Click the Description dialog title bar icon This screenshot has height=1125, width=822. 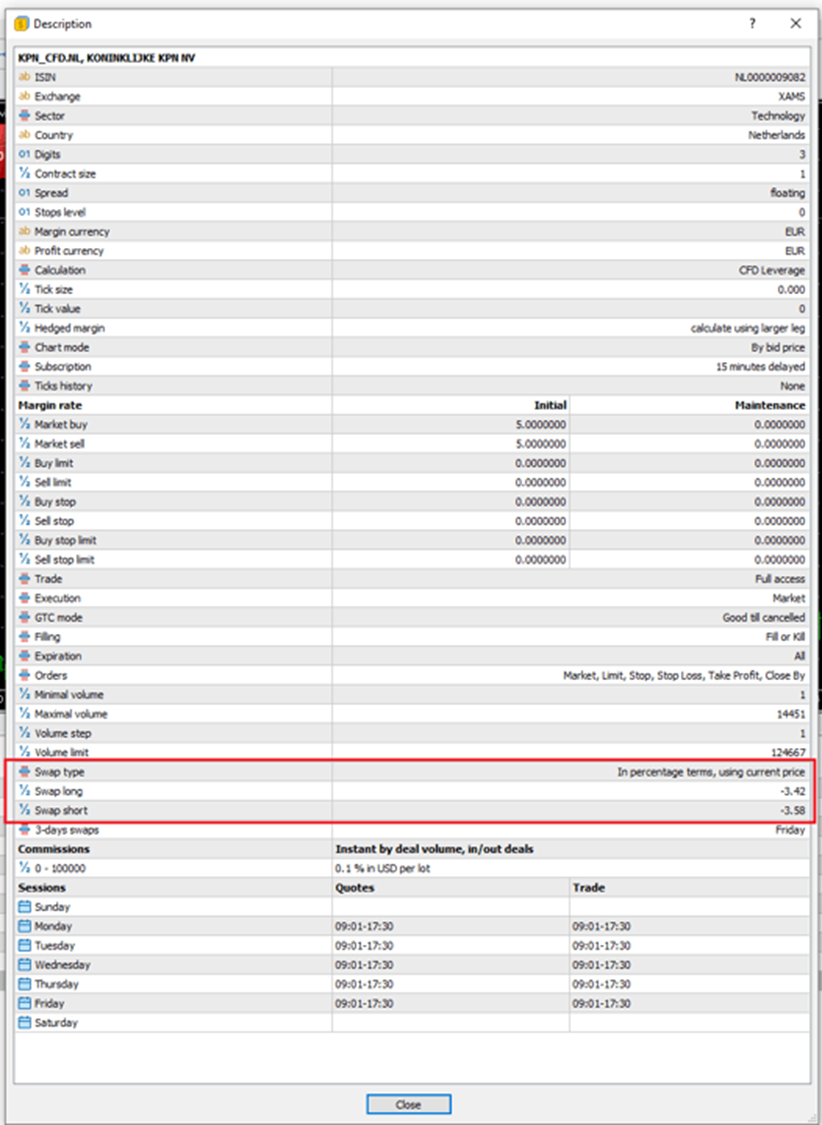(x=22, y=23)
